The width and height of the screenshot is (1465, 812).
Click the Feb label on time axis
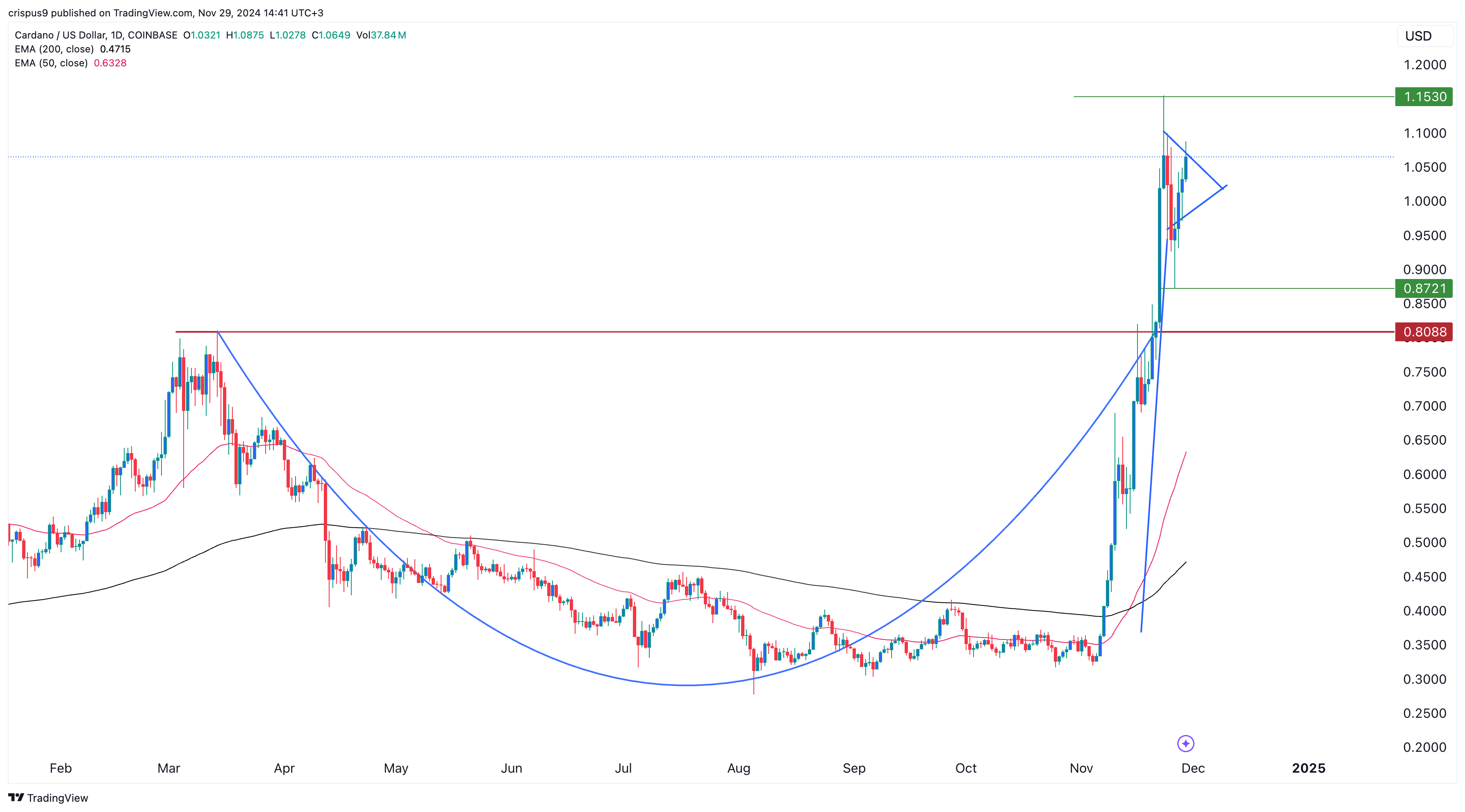pyautogui.click(x=61, y=768)
